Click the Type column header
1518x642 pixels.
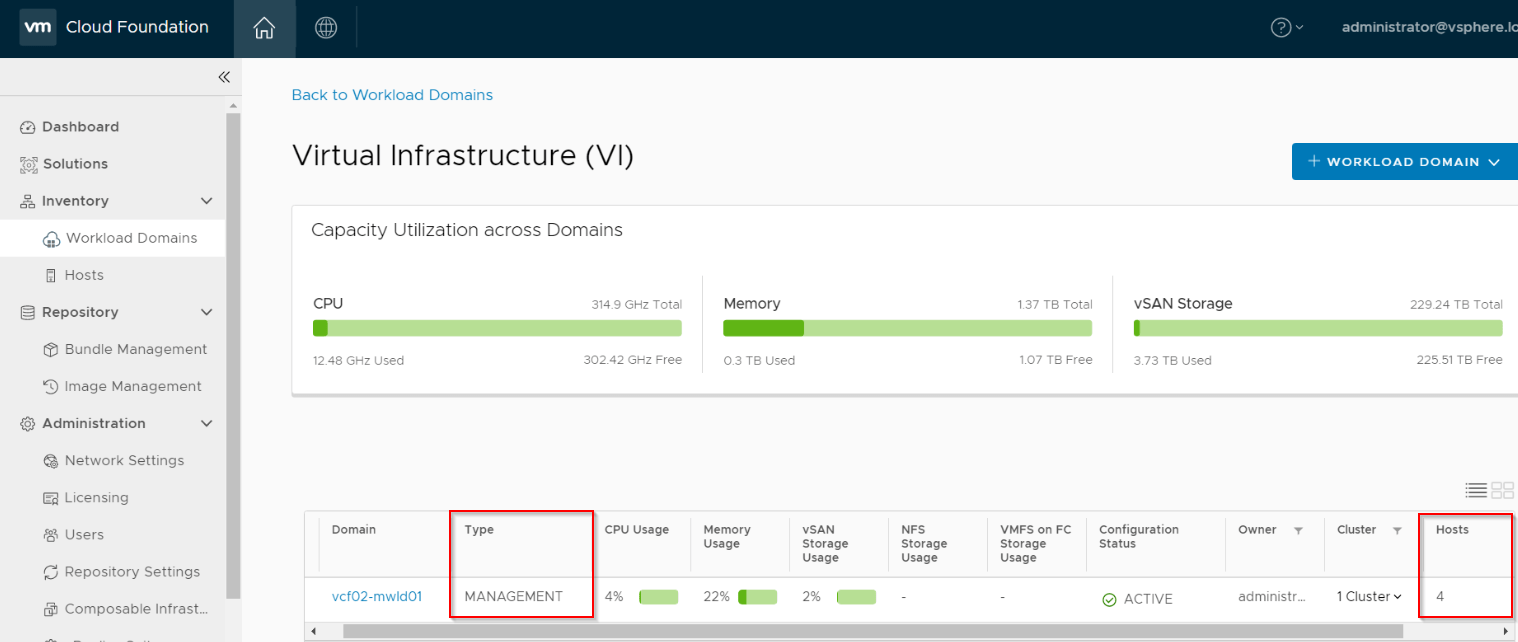pyautogui.click(x=479, y=530)
